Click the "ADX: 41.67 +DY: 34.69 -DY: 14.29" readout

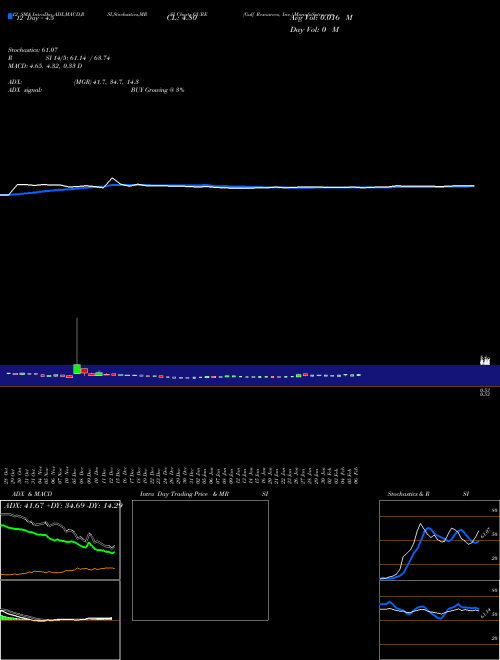point(63,505)
